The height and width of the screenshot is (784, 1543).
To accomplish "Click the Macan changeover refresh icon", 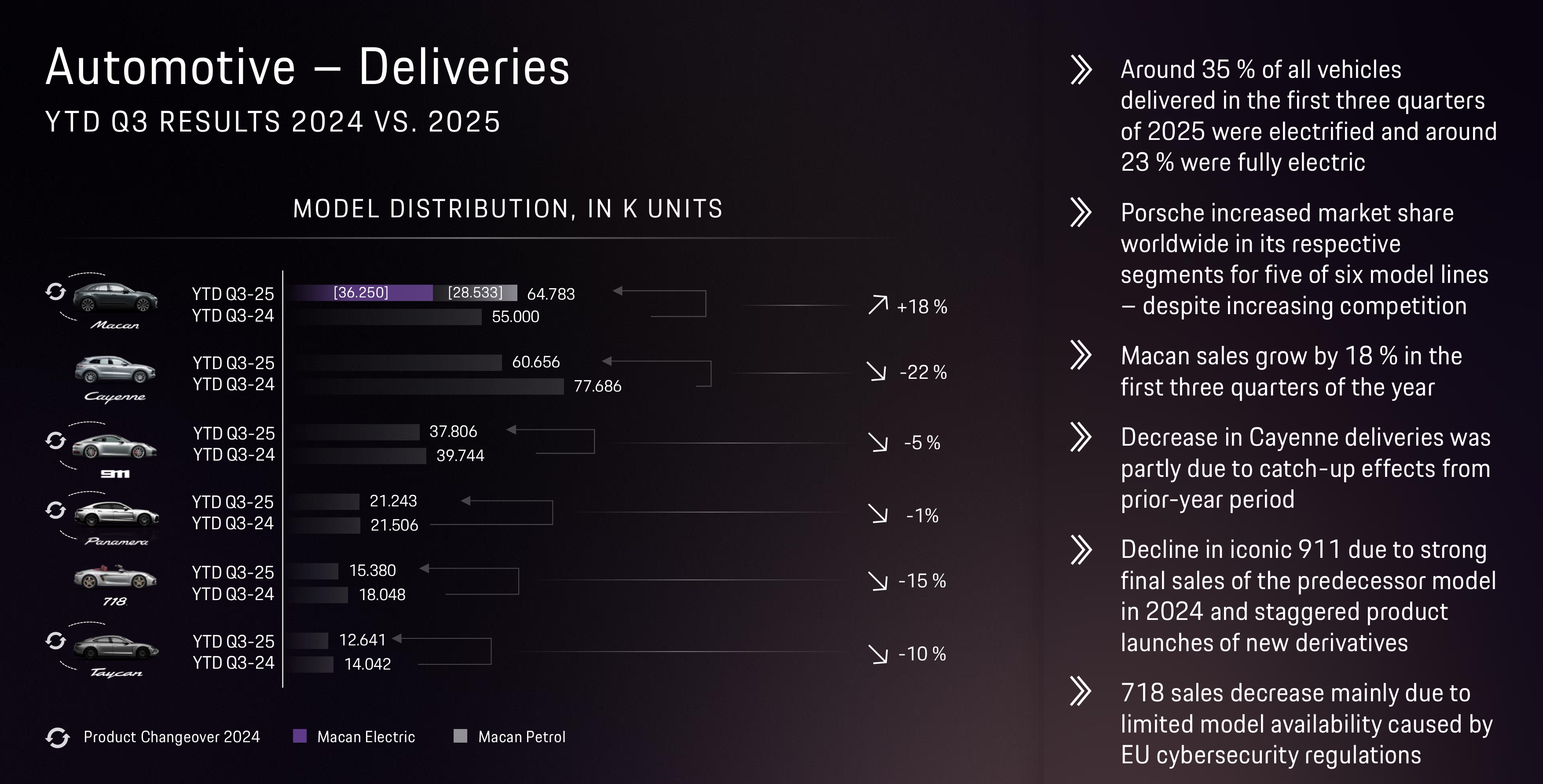I will 56,292.
